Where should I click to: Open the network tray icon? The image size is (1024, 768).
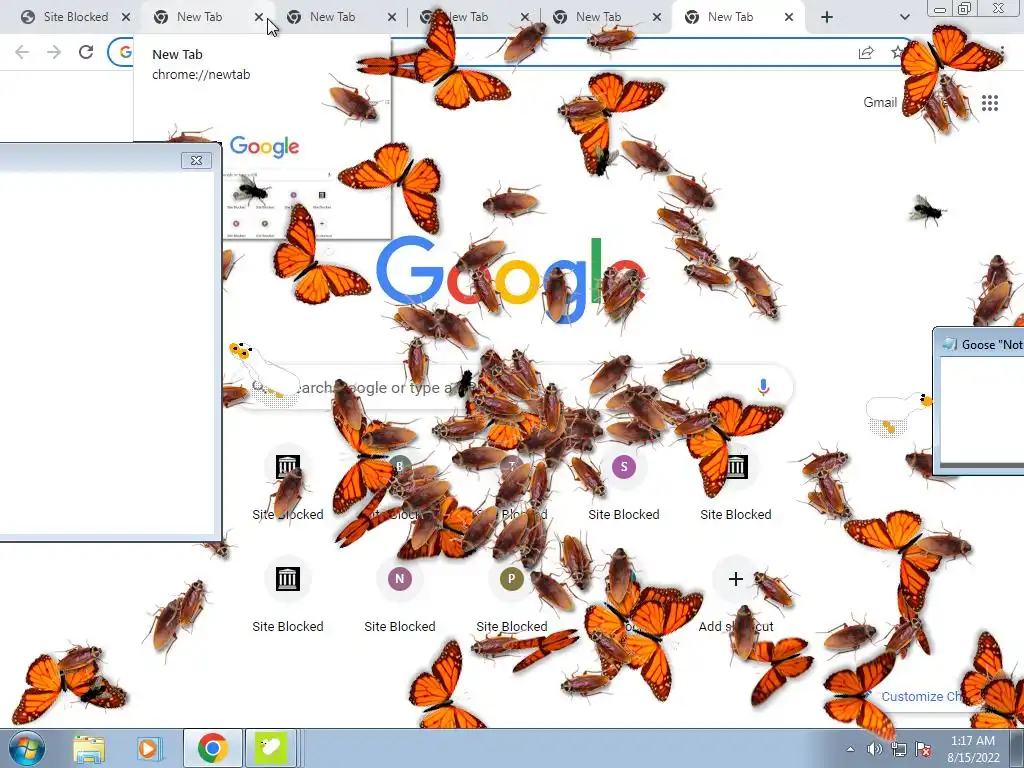[899, 749]
